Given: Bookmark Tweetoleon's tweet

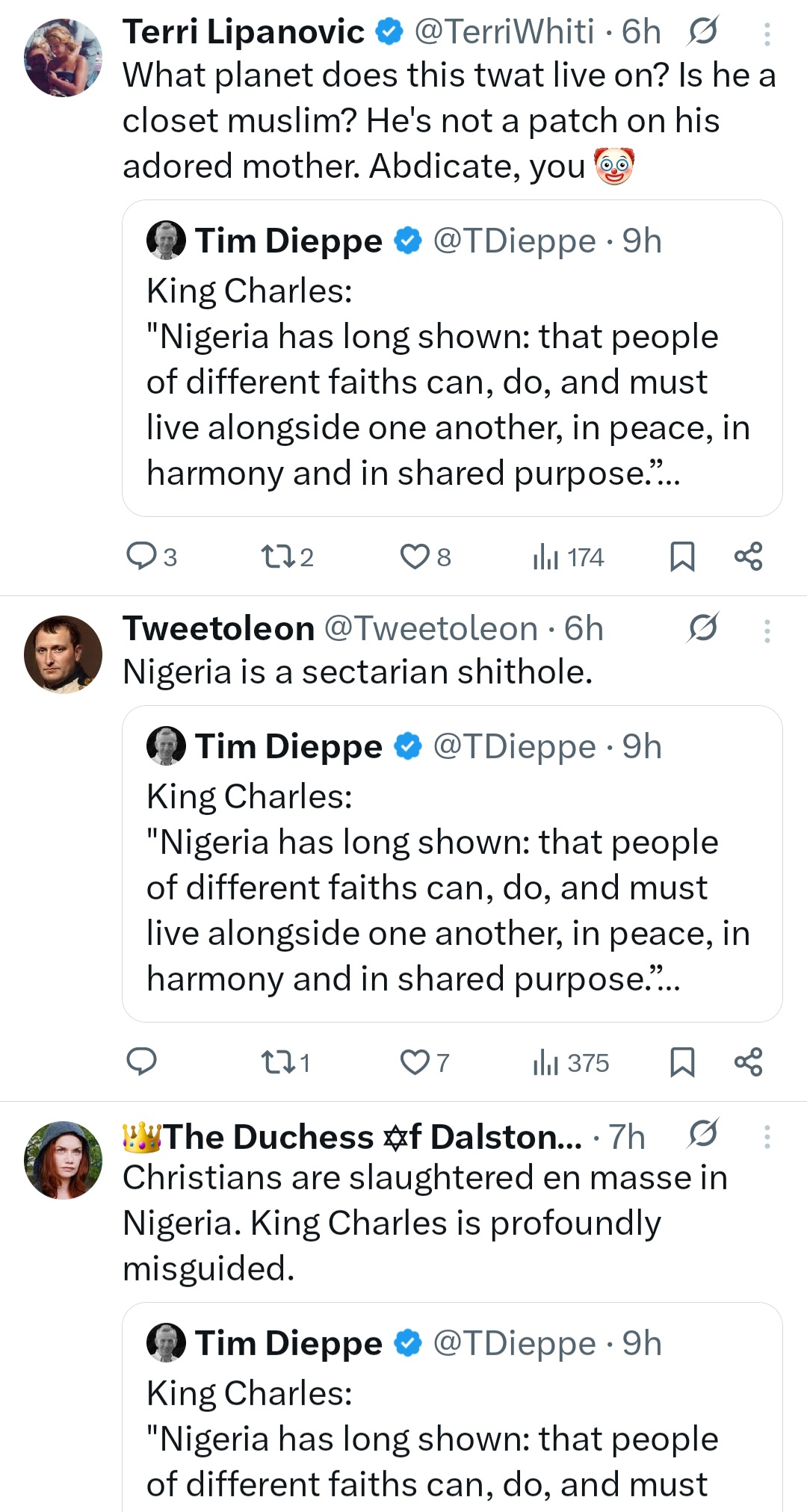Looking at the screenshot, I should click(x=682, y=1062).
